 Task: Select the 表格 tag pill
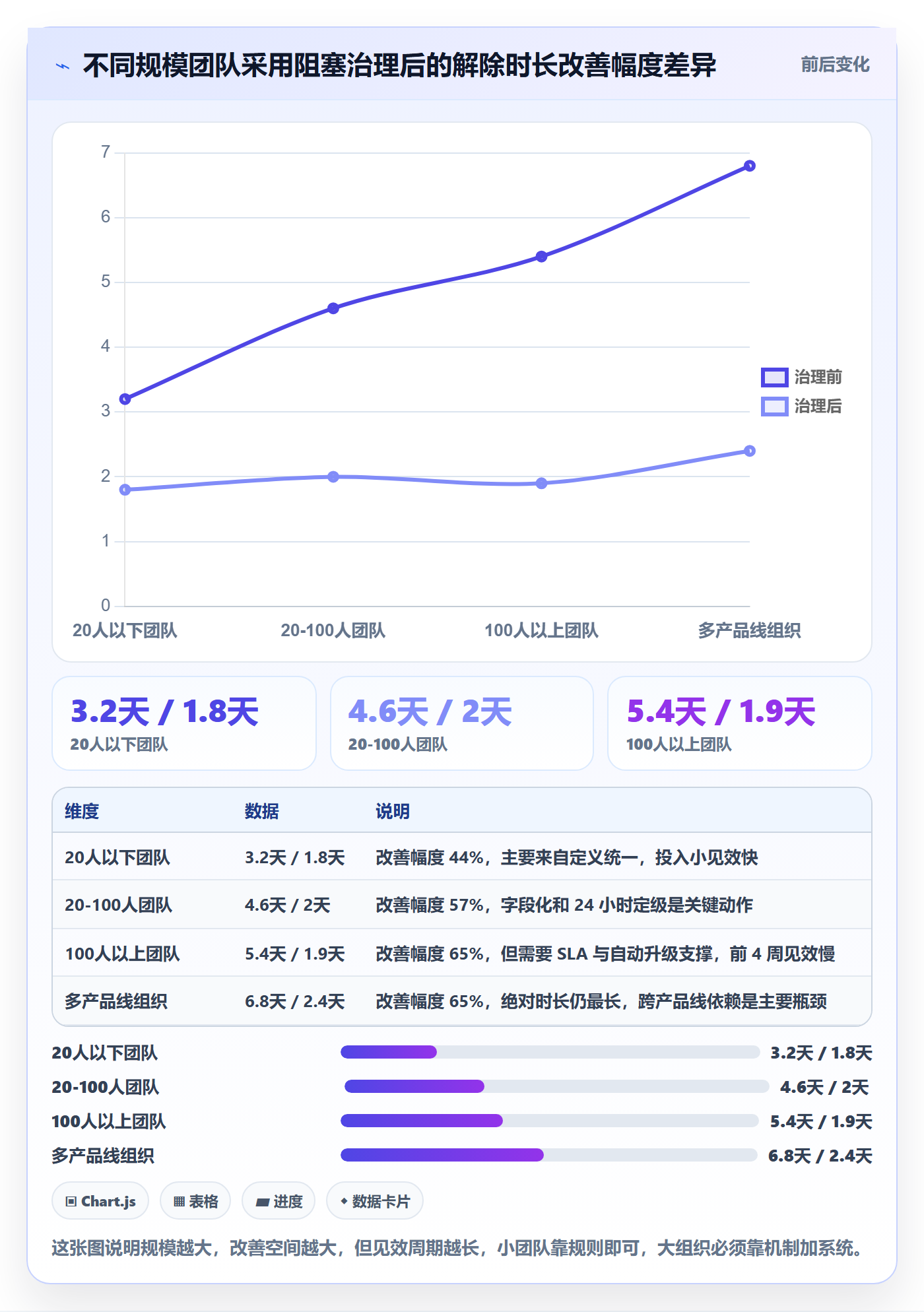click(195, 1201)
